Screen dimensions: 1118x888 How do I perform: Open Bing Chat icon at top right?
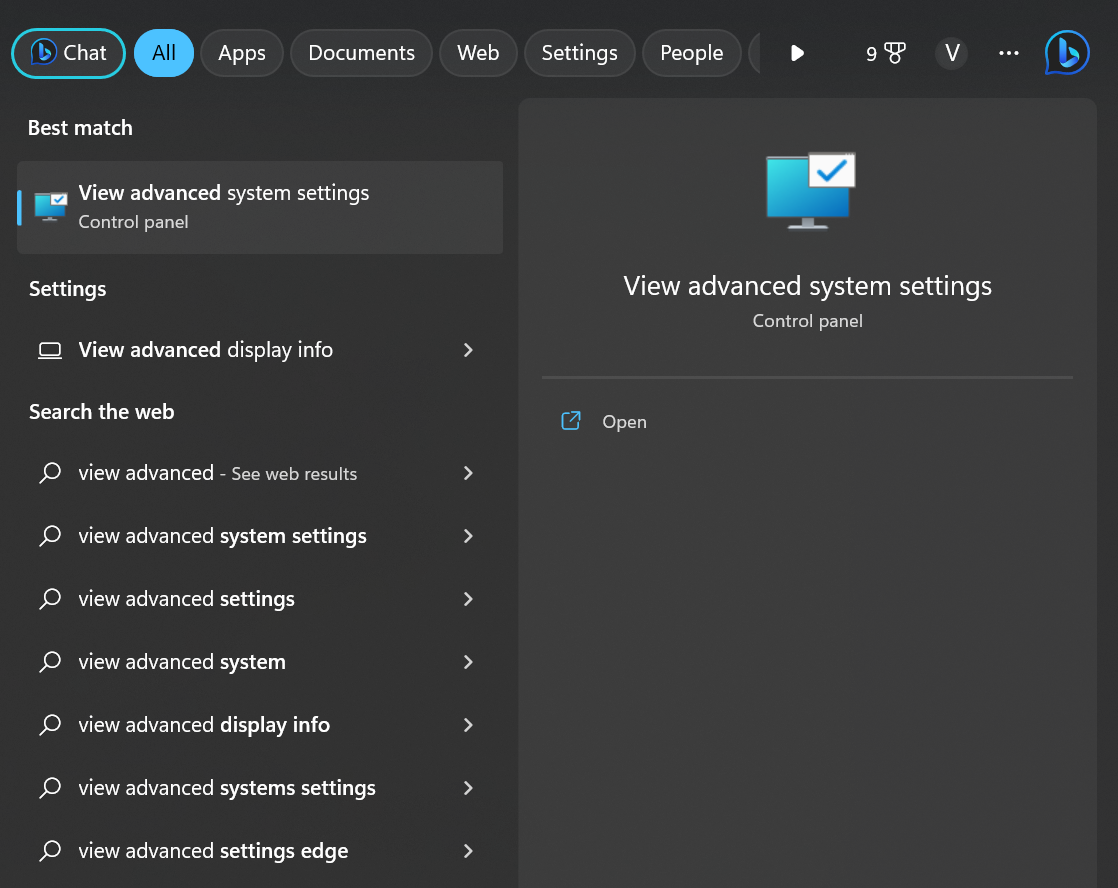coord(1067,53)
